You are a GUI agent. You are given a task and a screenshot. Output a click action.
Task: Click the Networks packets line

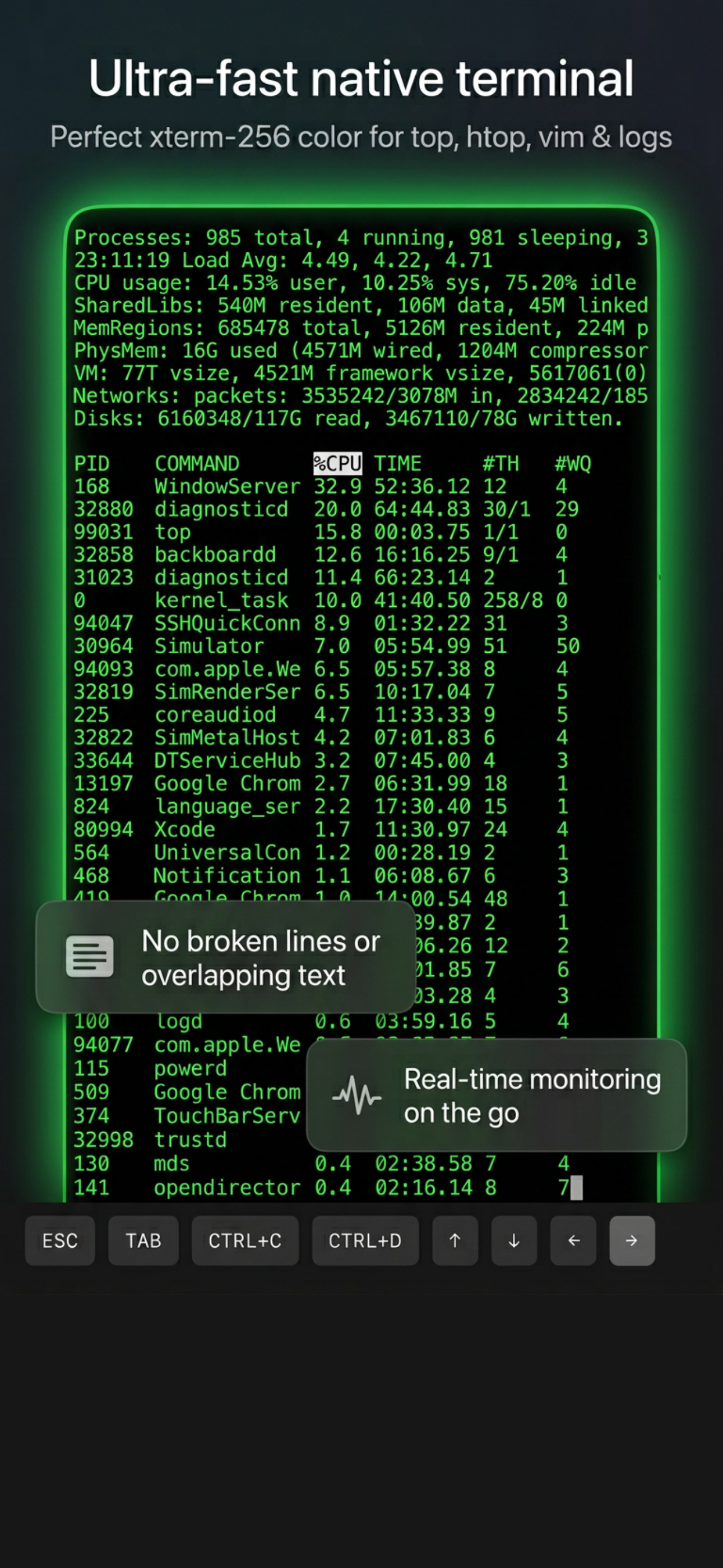(x=361, y=396)
